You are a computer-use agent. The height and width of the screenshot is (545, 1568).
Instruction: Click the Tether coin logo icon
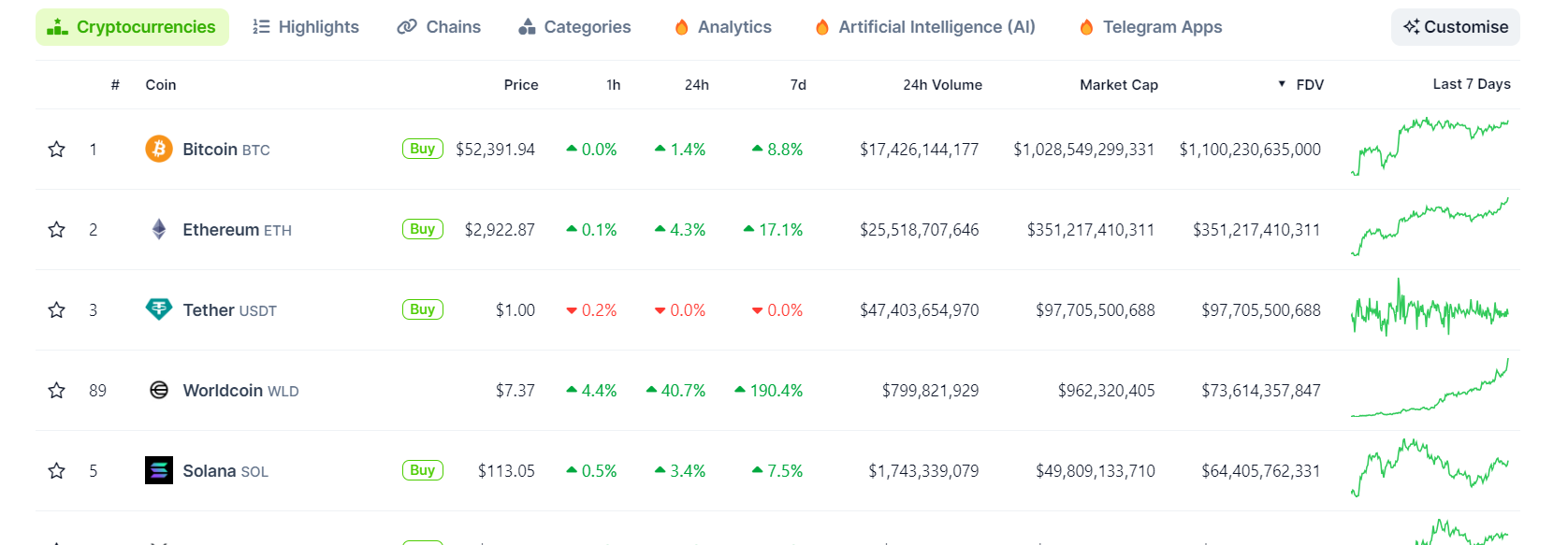point(159,309)
